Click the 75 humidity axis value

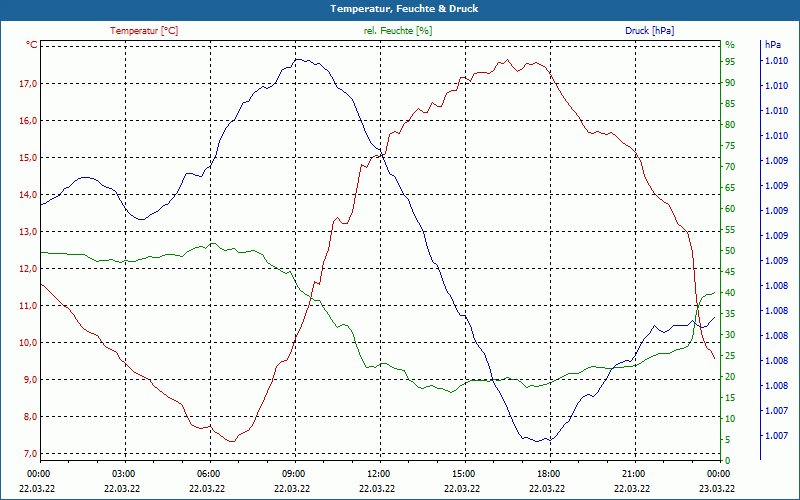(x=730, y=146)
